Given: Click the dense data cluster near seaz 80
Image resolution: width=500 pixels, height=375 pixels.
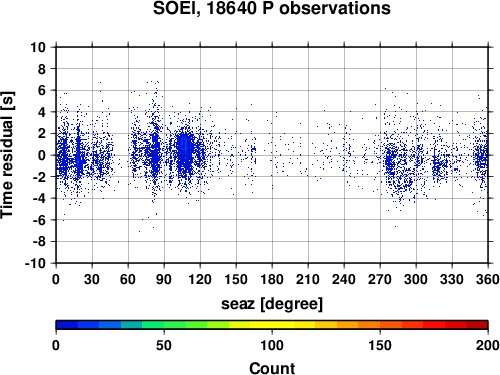Looking at the screenshot, I should (x=154, y=152).
